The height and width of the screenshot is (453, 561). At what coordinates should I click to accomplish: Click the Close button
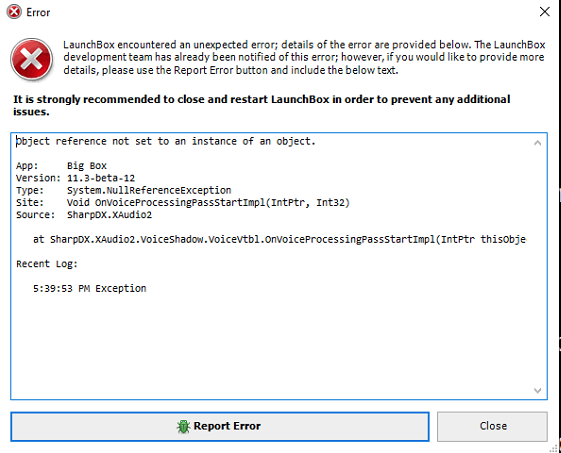[492, 426]
